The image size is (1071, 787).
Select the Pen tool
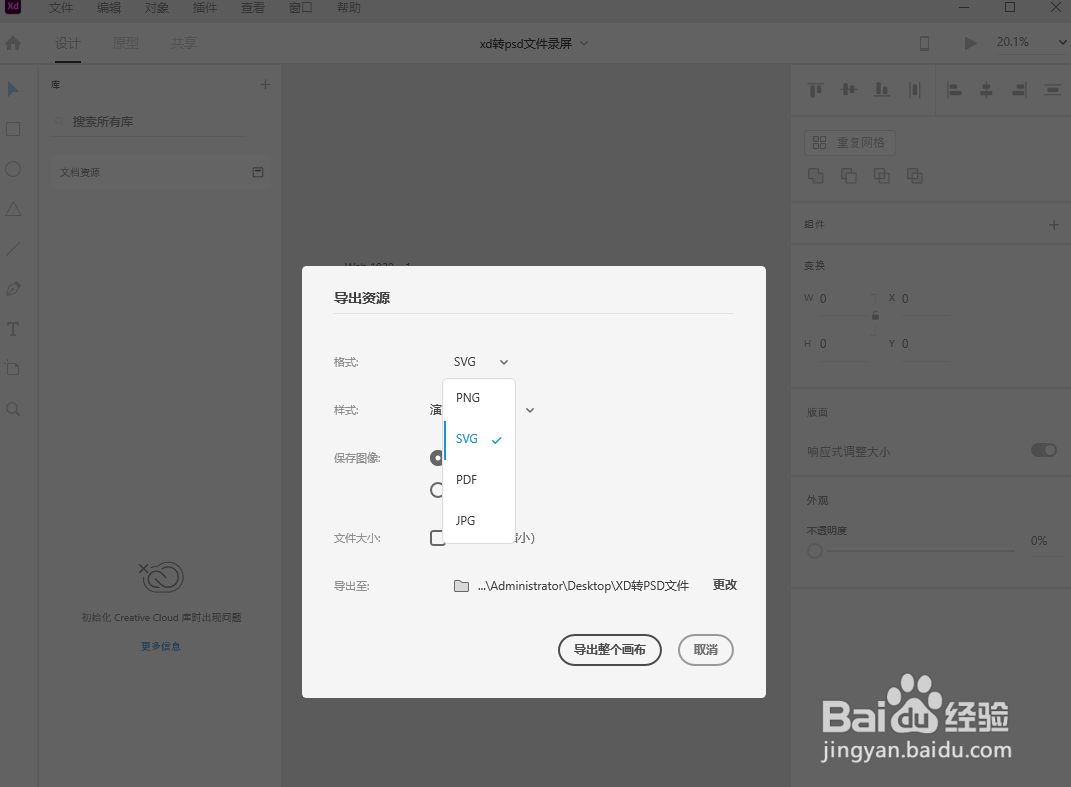[x=13, y=289]
